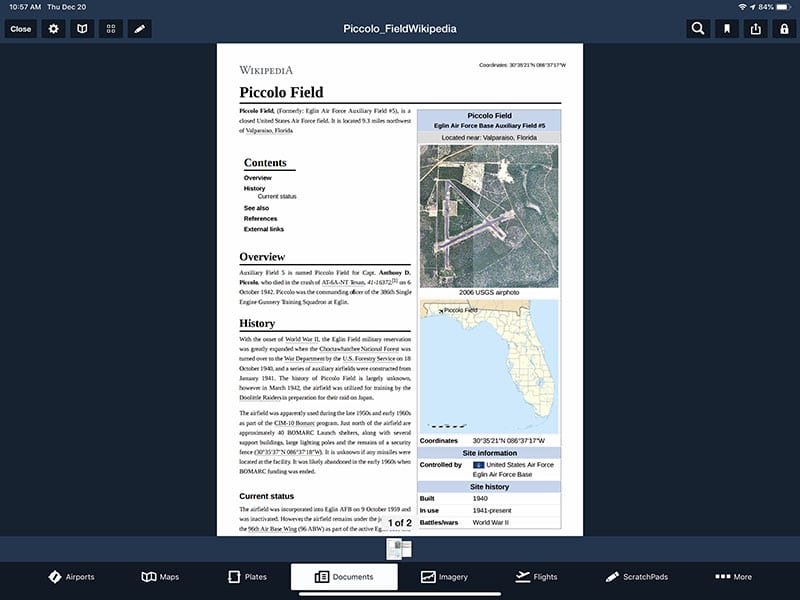Tap the In use 1941-present row
This screenshot has height=600, width=800.
489,510
